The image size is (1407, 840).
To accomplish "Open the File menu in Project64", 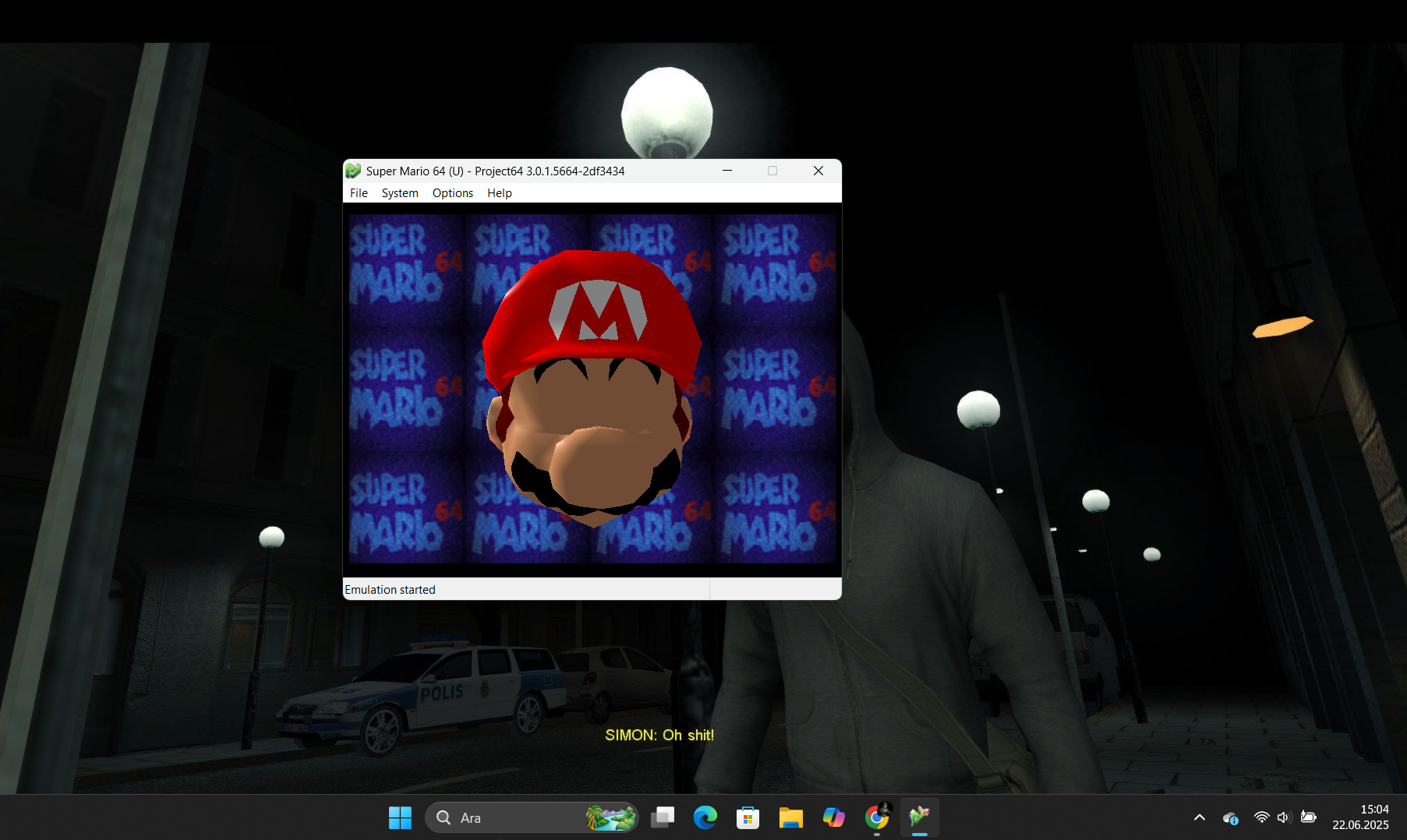I will tap(359, 193).
